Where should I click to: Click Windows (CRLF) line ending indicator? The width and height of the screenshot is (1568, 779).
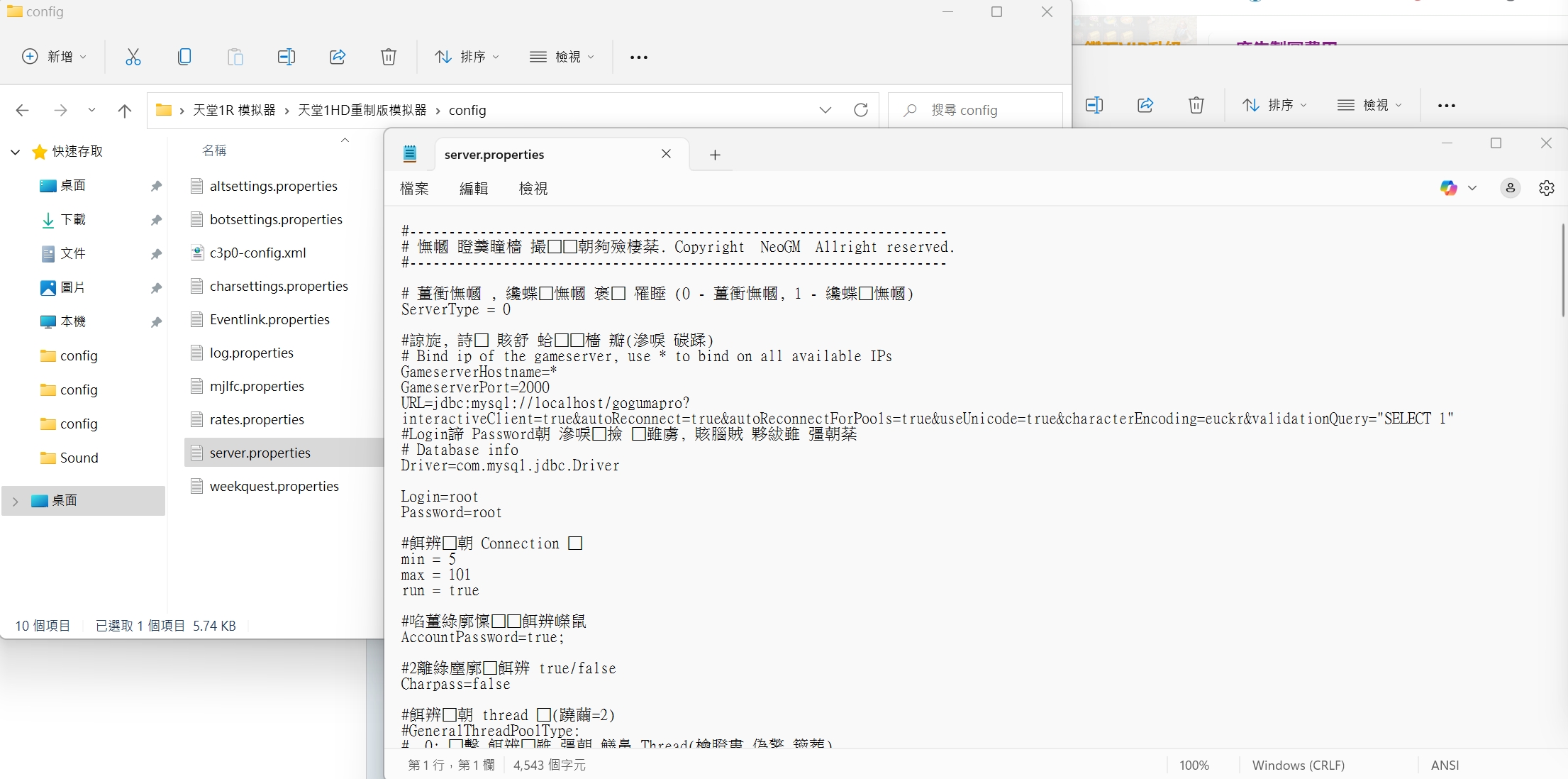1299,766
